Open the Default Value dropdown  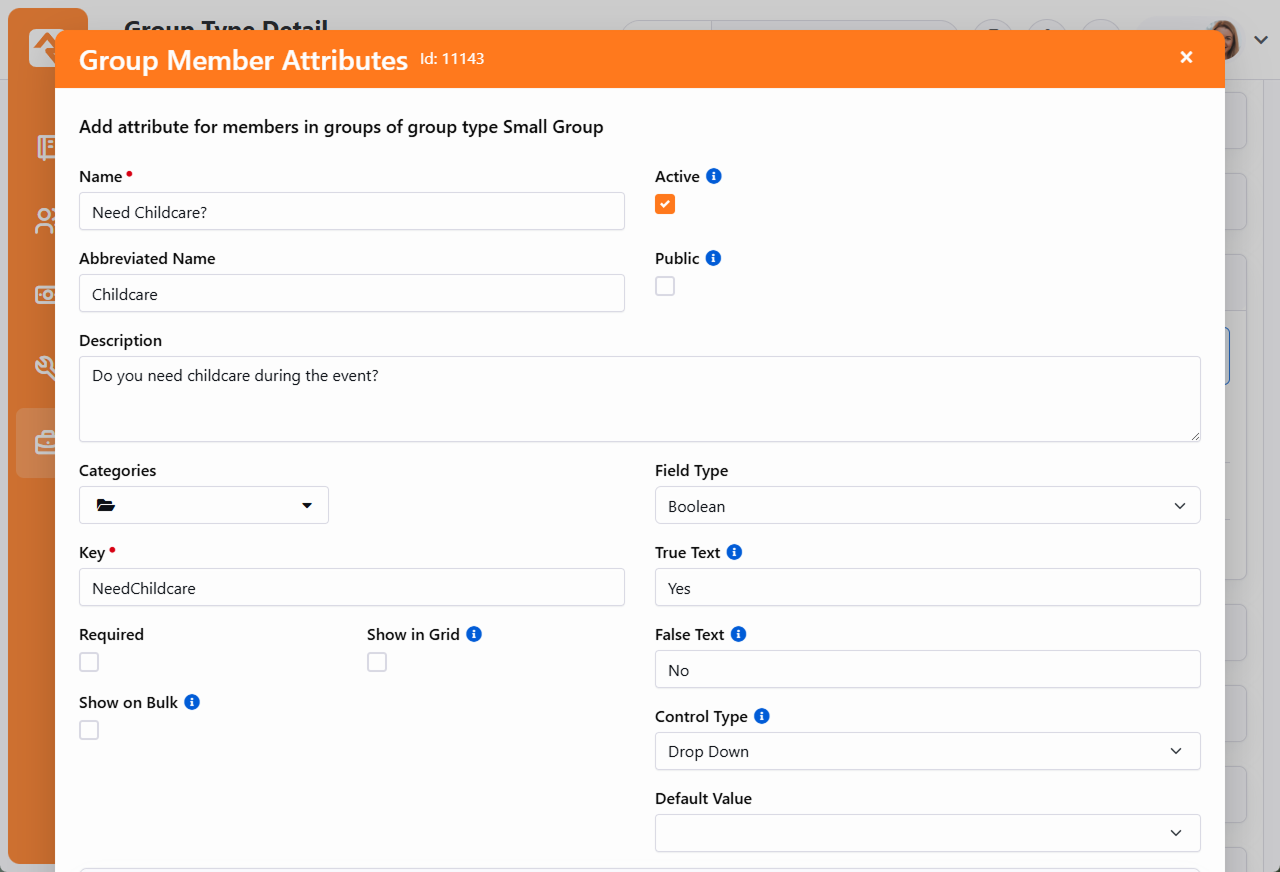[x=927, y=833]
